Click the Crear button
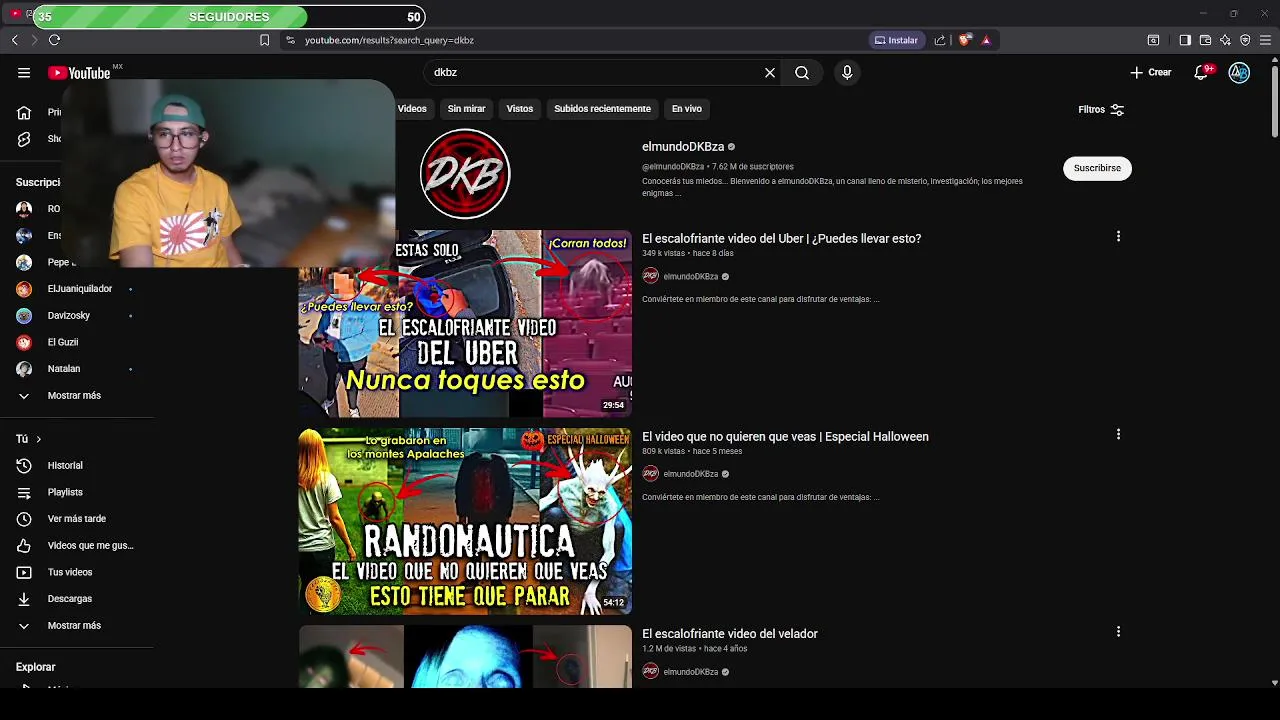This screenshot has width=1280, height=720. [x=1151, y=73]
